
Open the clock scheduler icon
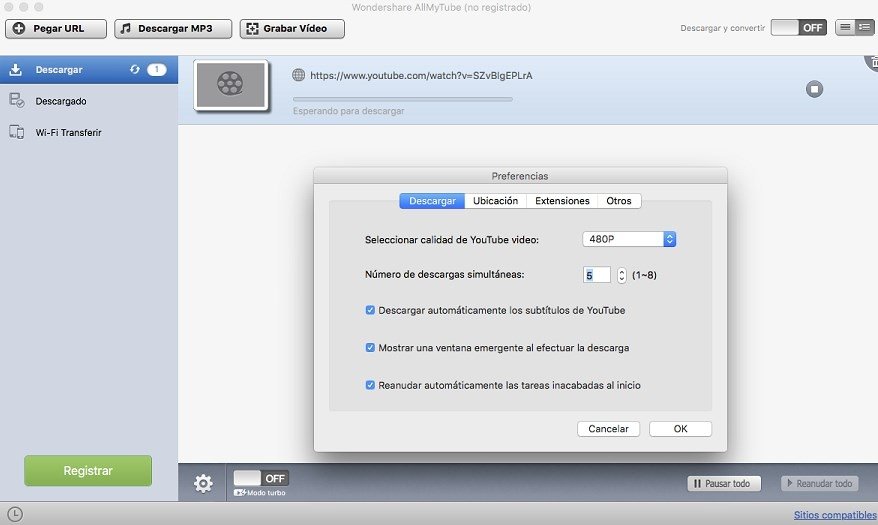point(15,514)
